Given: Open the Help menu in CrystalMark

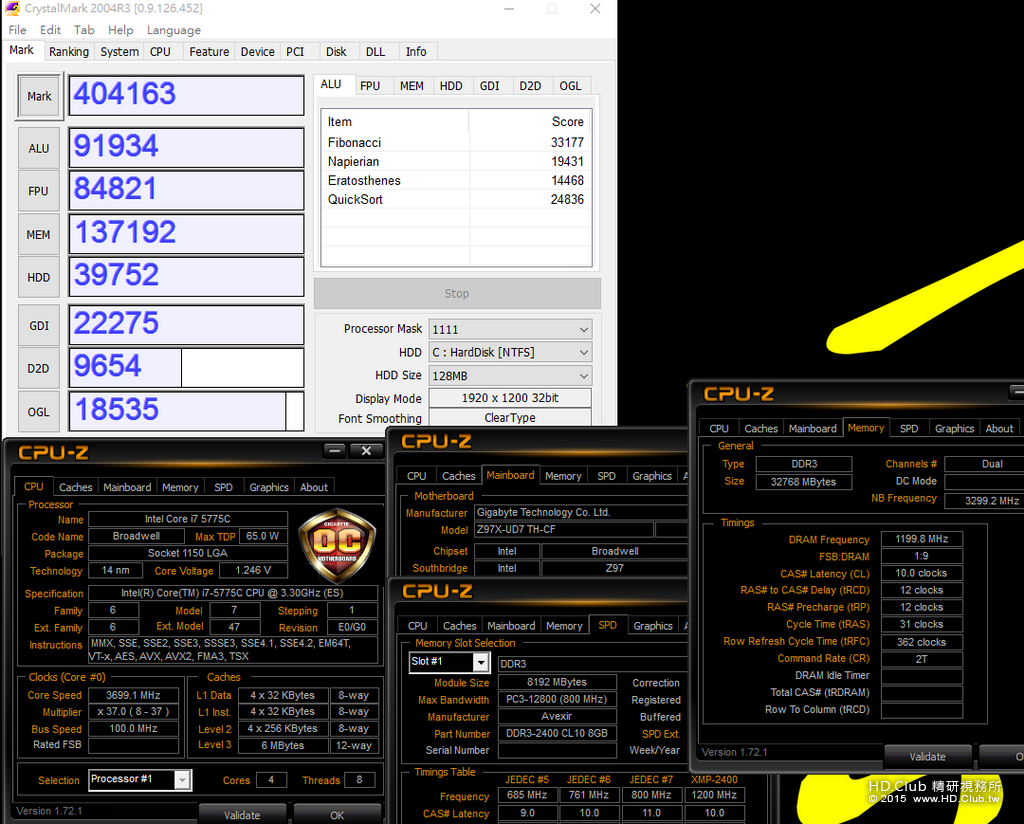Looking at the screenshot, I should point(121,30).
